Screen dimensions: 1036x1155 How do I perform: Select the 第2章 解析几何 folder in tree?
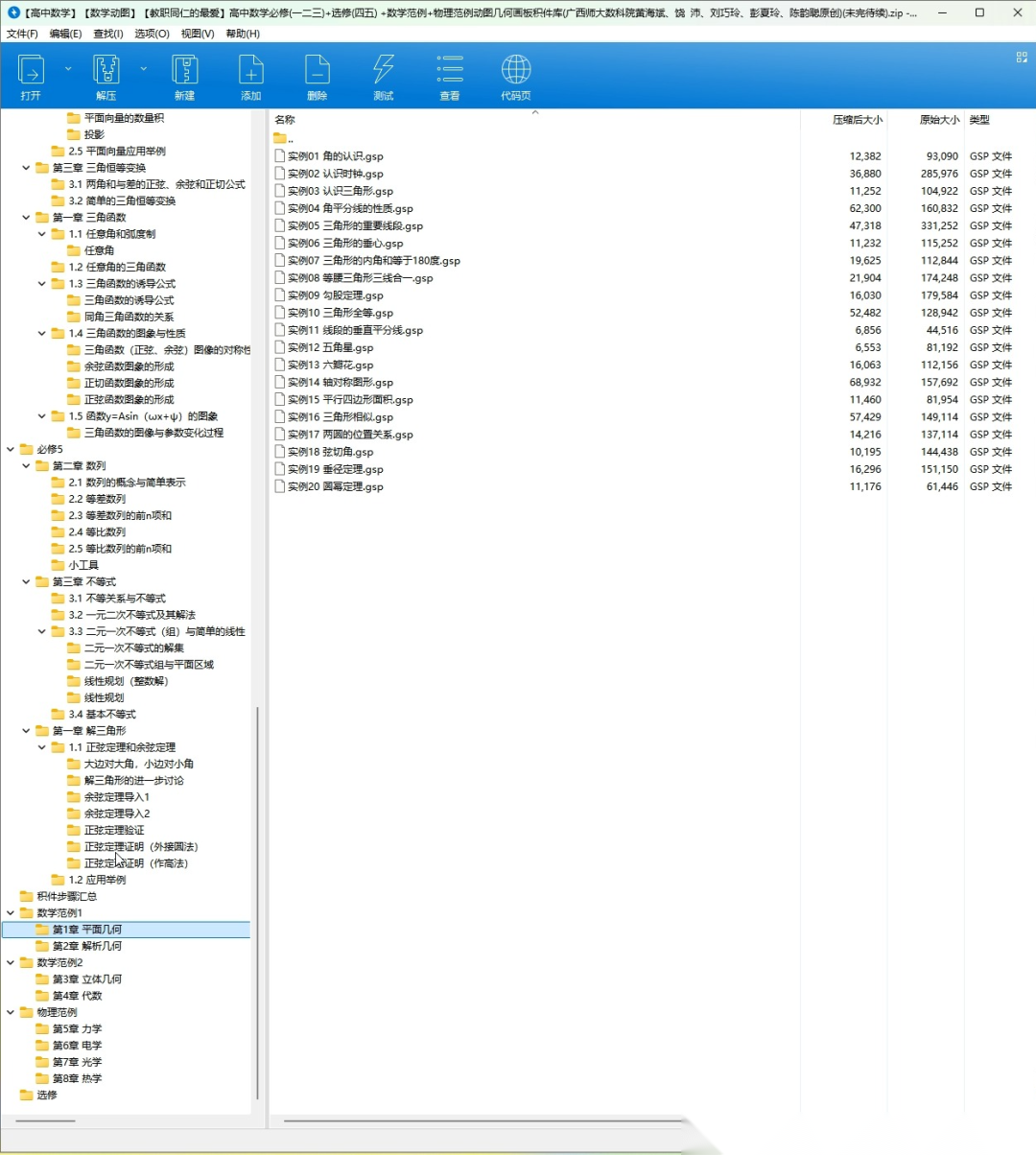tap(86, 946)
